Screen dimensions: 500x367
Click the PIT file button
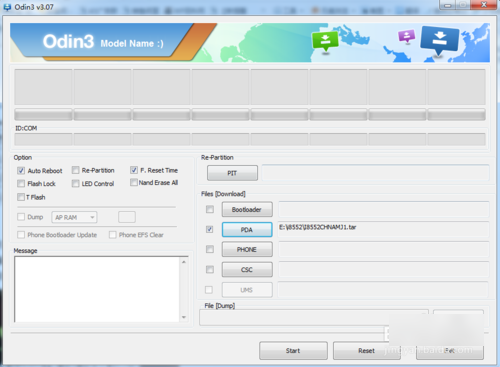coord(232,173)
